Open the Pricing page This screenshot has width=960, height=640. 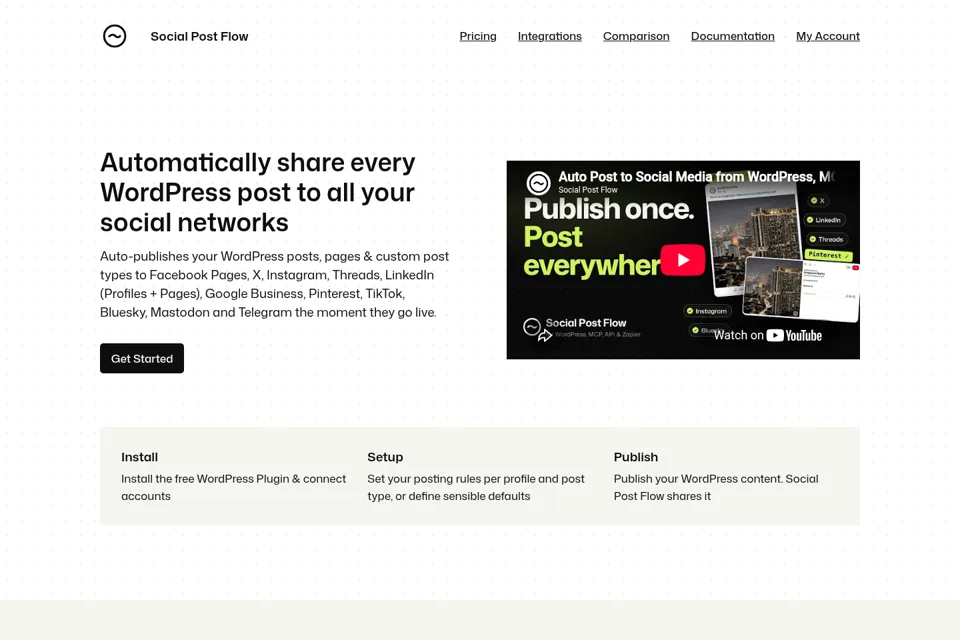tap(478, 36)
